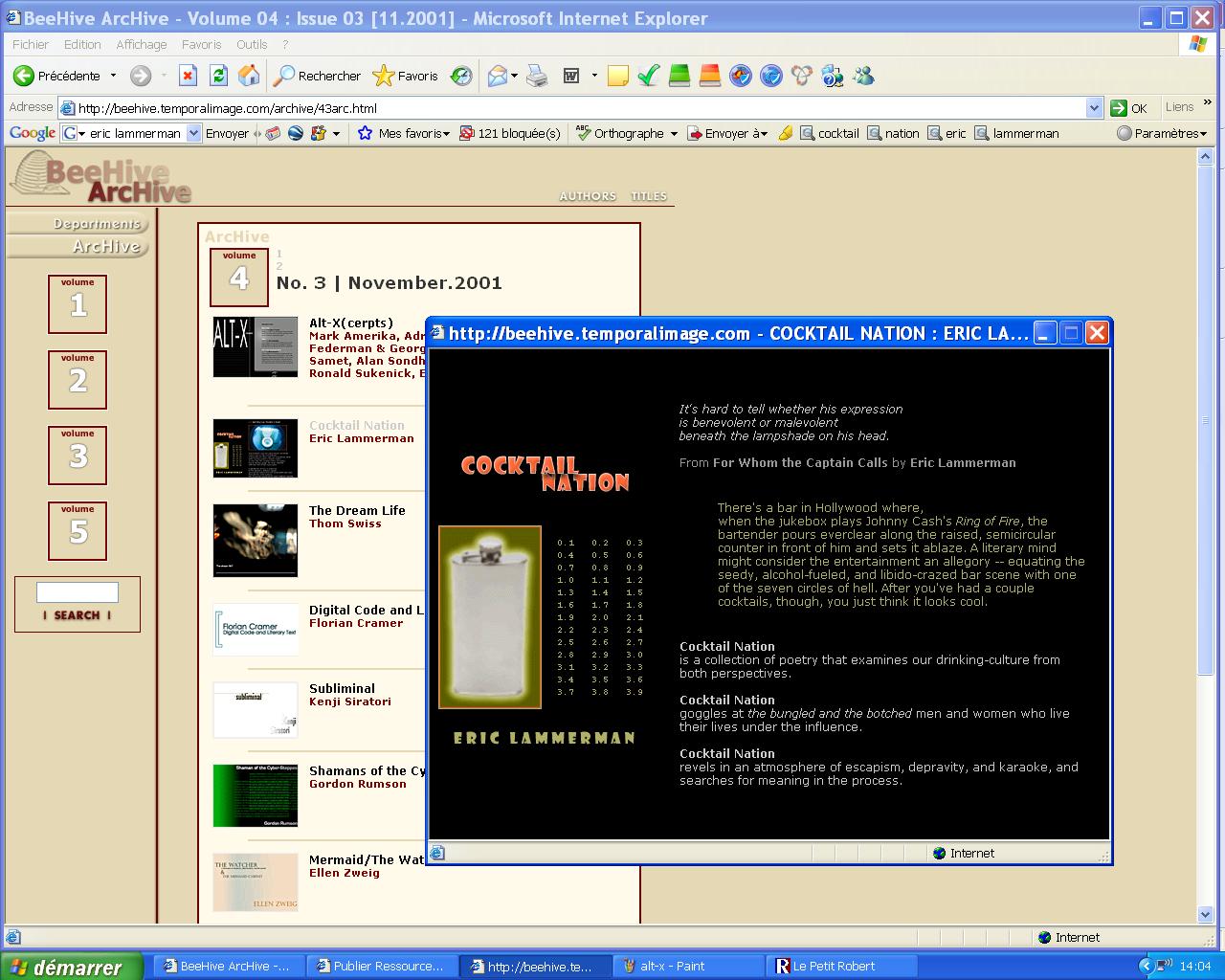This screenshot has width=1225, height=980.
Task: Find the word lammerman on page
Action: (1017, 134)
